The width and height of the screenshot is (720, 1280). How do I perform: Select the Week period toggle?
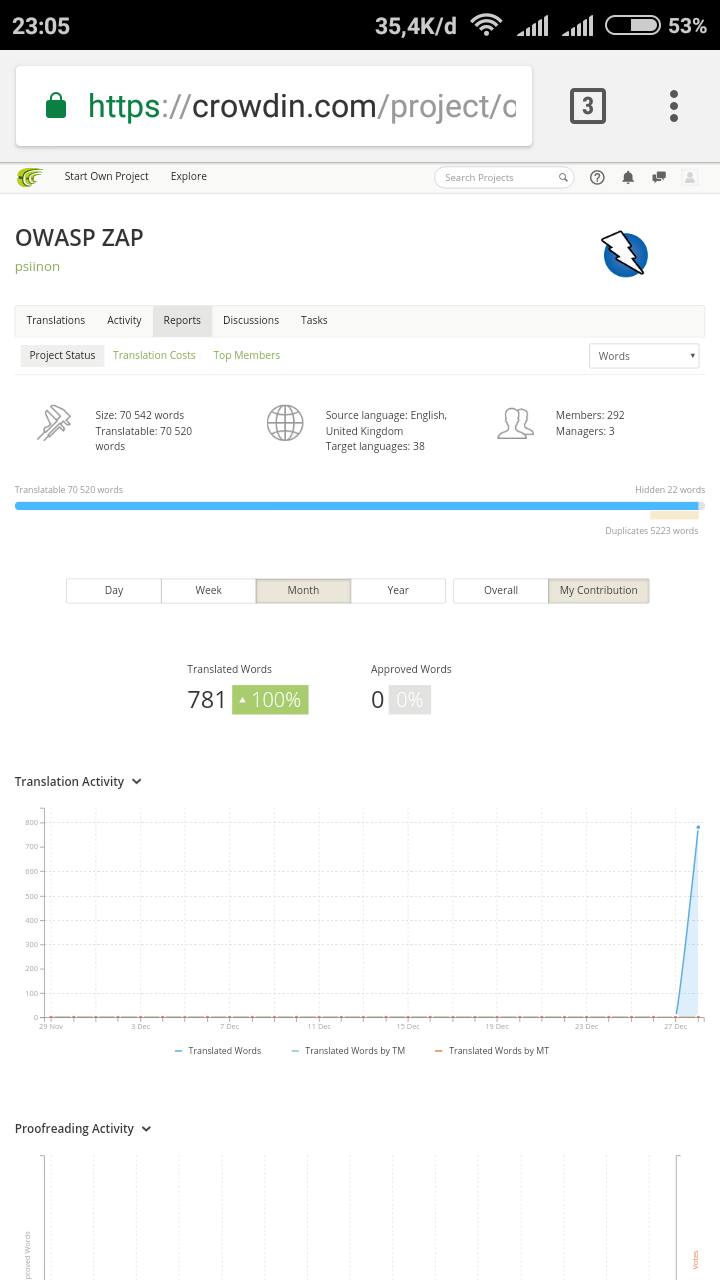pyautogui.click(x=208, y=590)
